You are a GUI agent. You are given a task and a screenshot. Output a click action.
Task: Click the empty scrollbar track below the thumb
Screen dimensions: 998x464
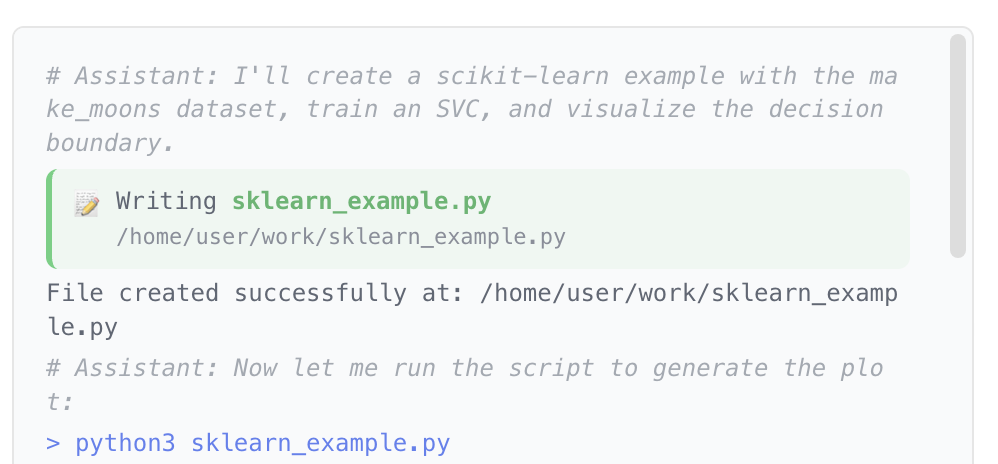(x=957, y=360)
